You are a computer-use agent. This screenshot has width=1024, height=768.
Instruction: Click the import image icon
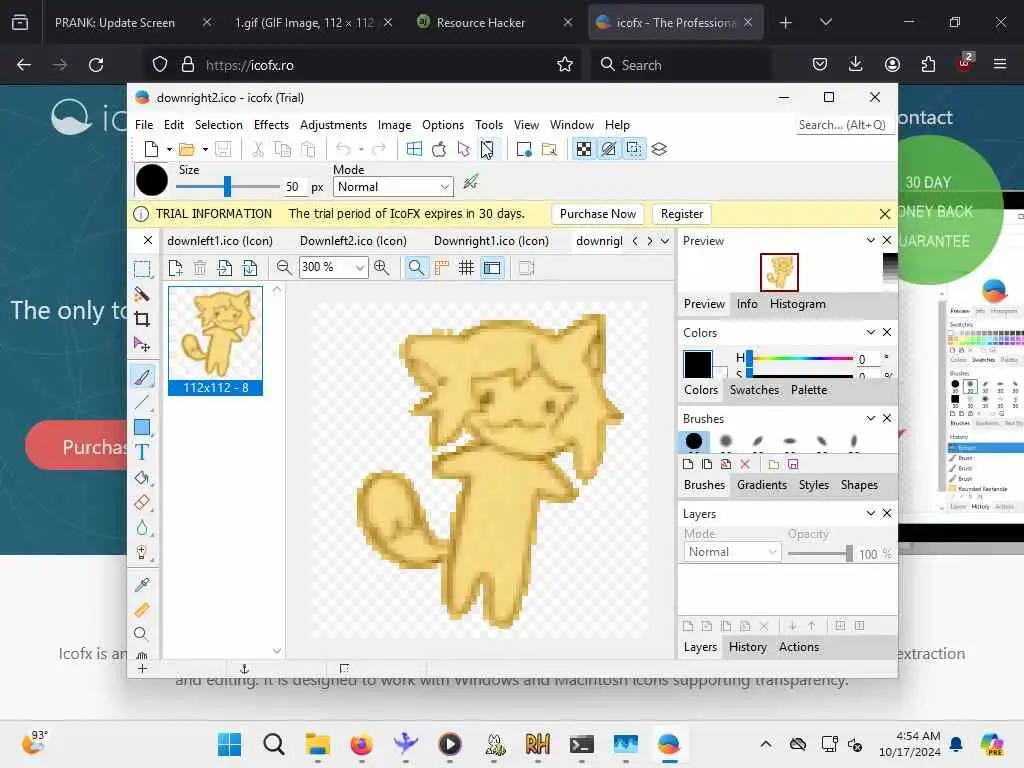coord(225,268)
